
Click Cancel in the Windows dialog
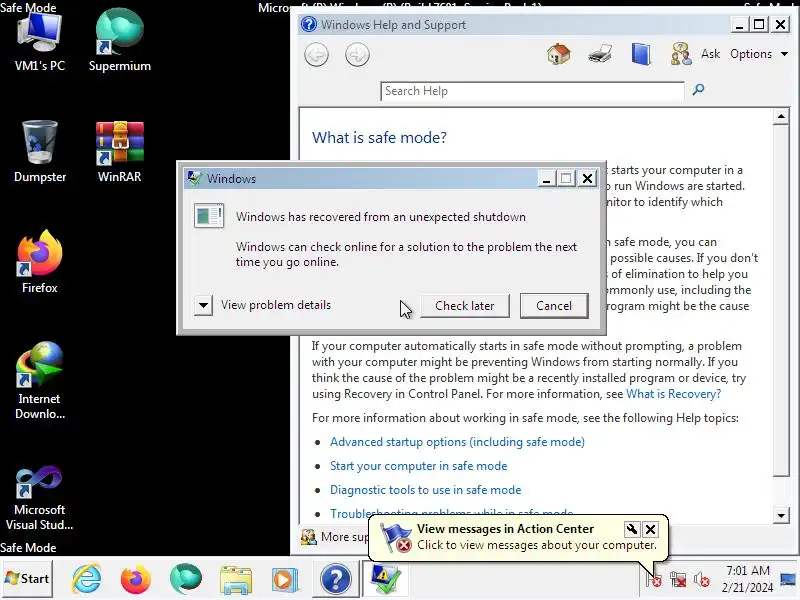pos(554,306)
